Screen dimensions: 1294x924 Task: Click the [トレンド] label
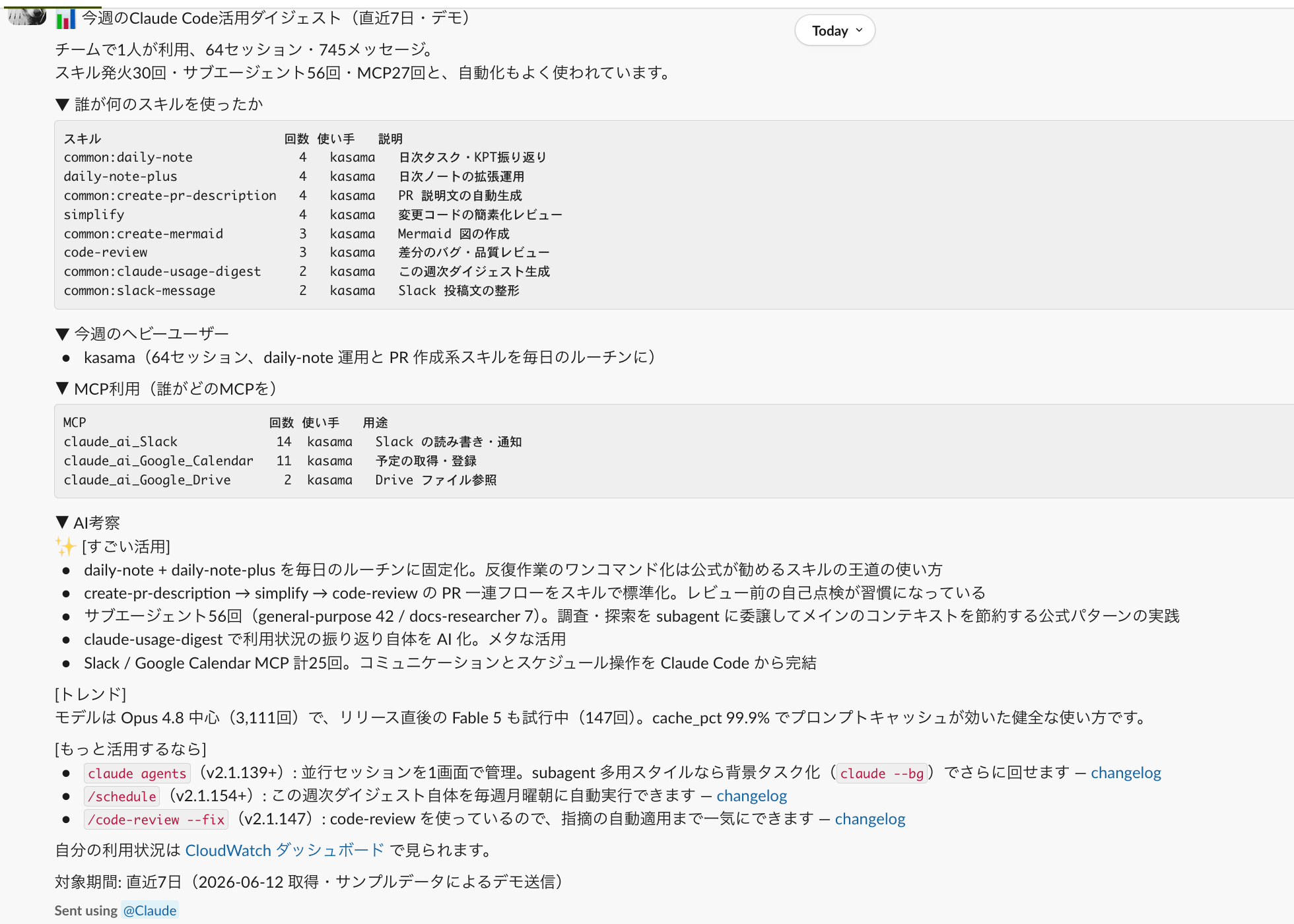(x=90, y=694)
